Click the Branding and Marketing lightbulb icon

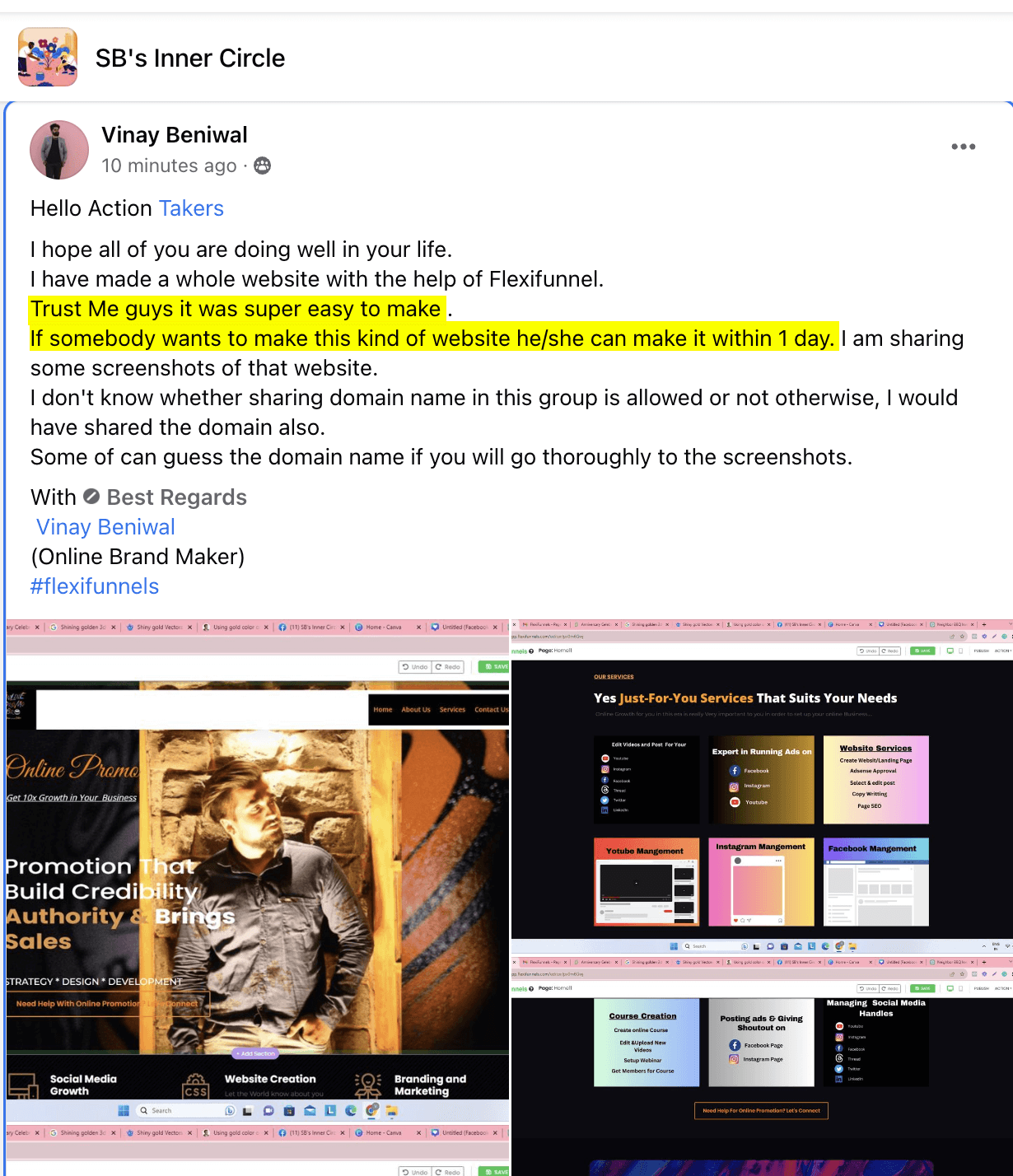[368, 1085]
